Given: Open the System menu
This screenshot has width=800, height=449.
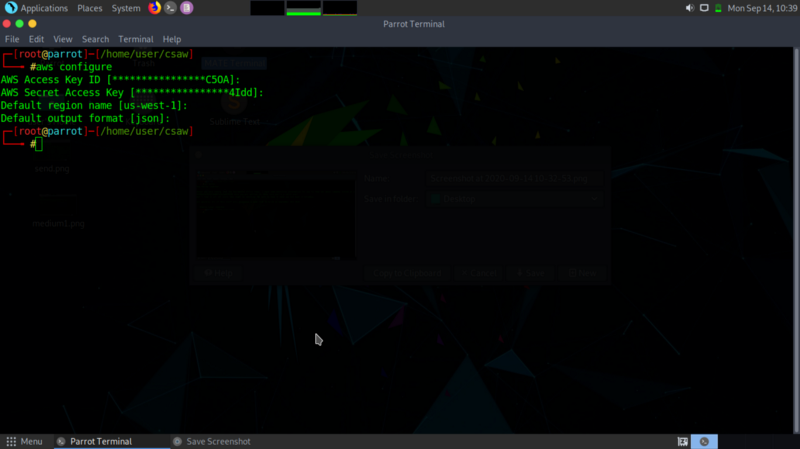Looking at the screenshot, I should pos(126,8).
